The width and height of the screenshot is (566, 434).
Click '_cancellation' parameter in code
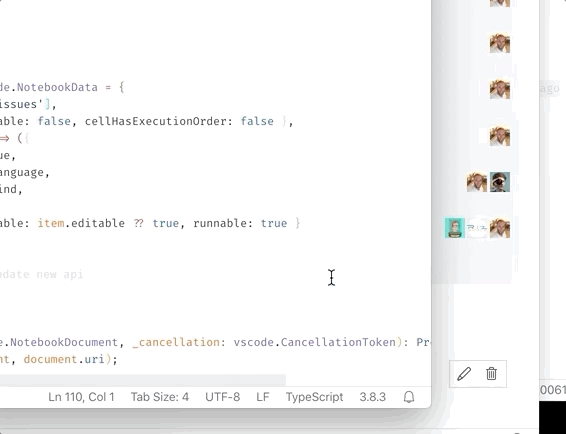pos(176,342)
